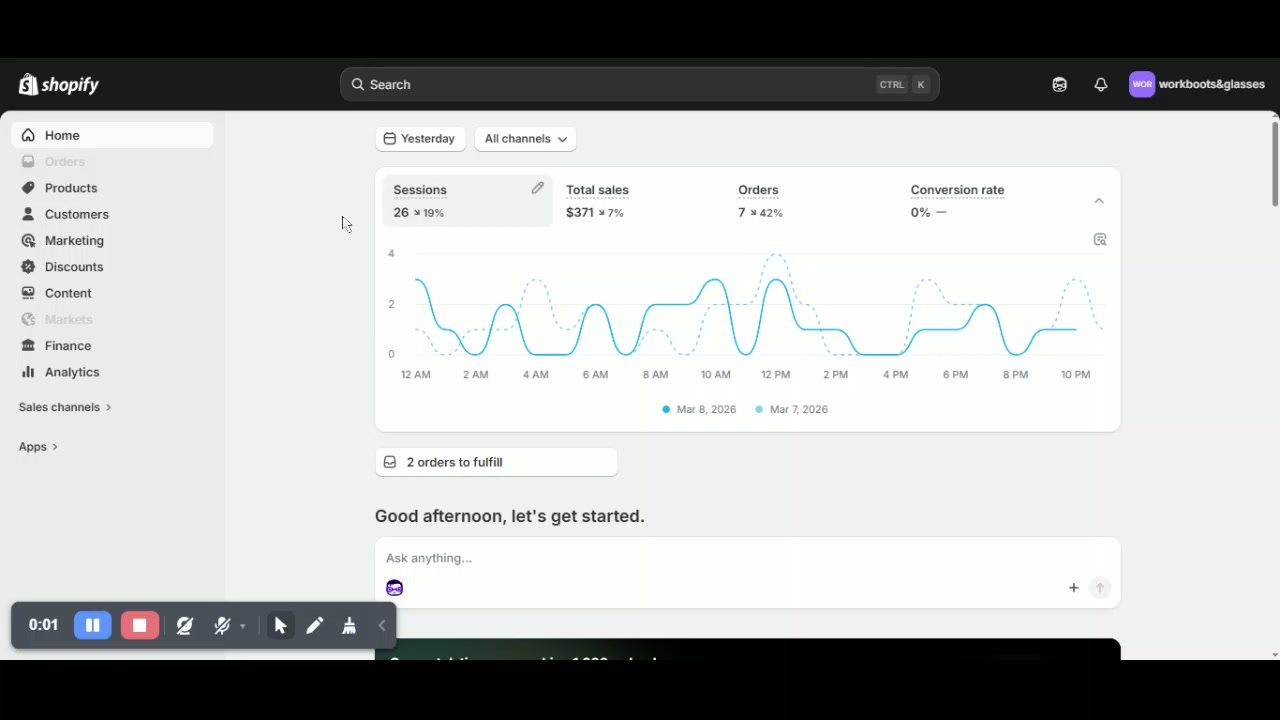This screenshot has width=1280, height=720.
Task: Open Products in sidebar
Action: pos(112,188)
